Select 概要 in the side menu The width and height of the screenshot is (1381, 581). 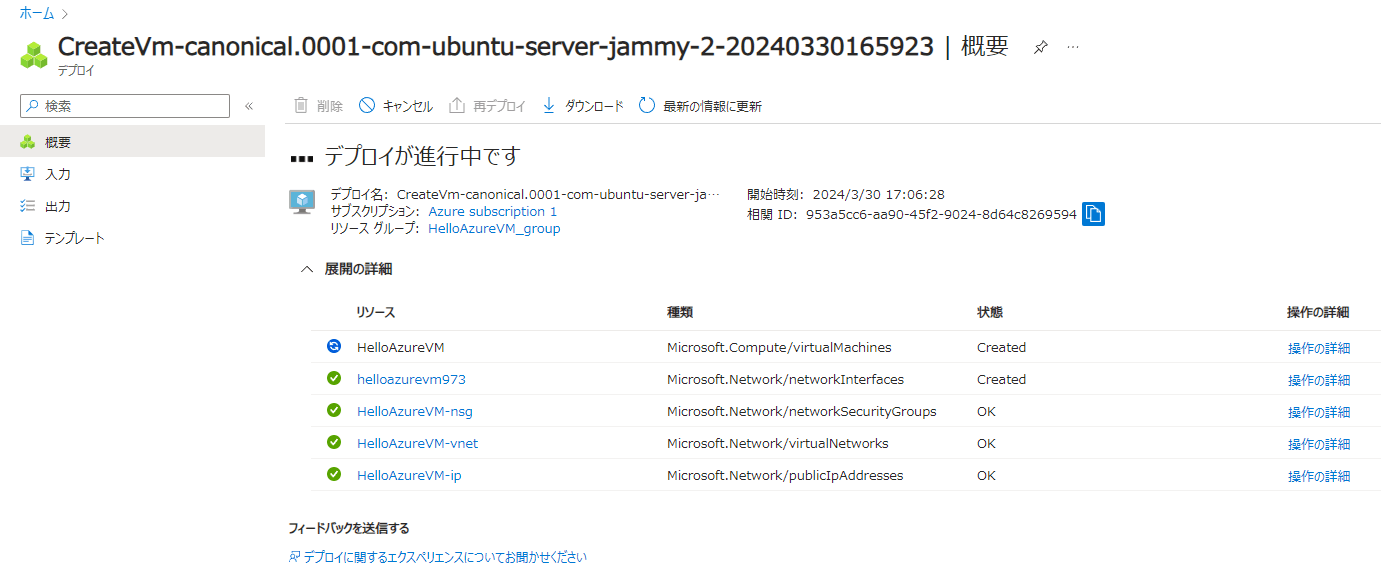click(x=132, y=142)
